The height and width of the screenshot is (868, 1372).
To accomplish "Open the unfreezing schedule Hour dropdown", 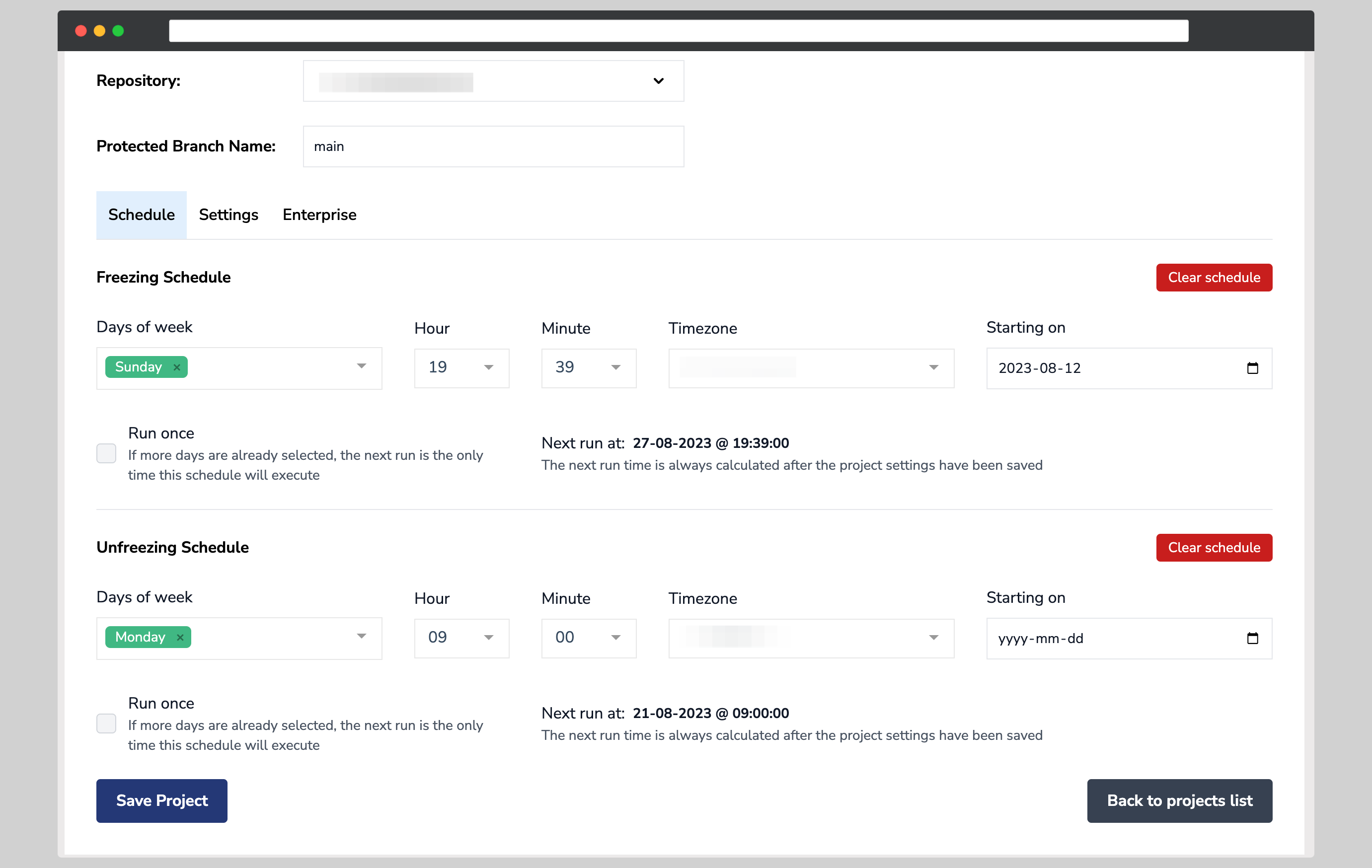I will tap(488, 638).
